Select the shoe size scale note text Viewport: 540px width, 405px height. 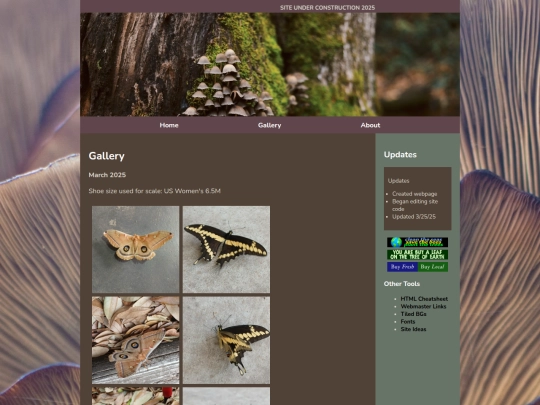(155, 191)
